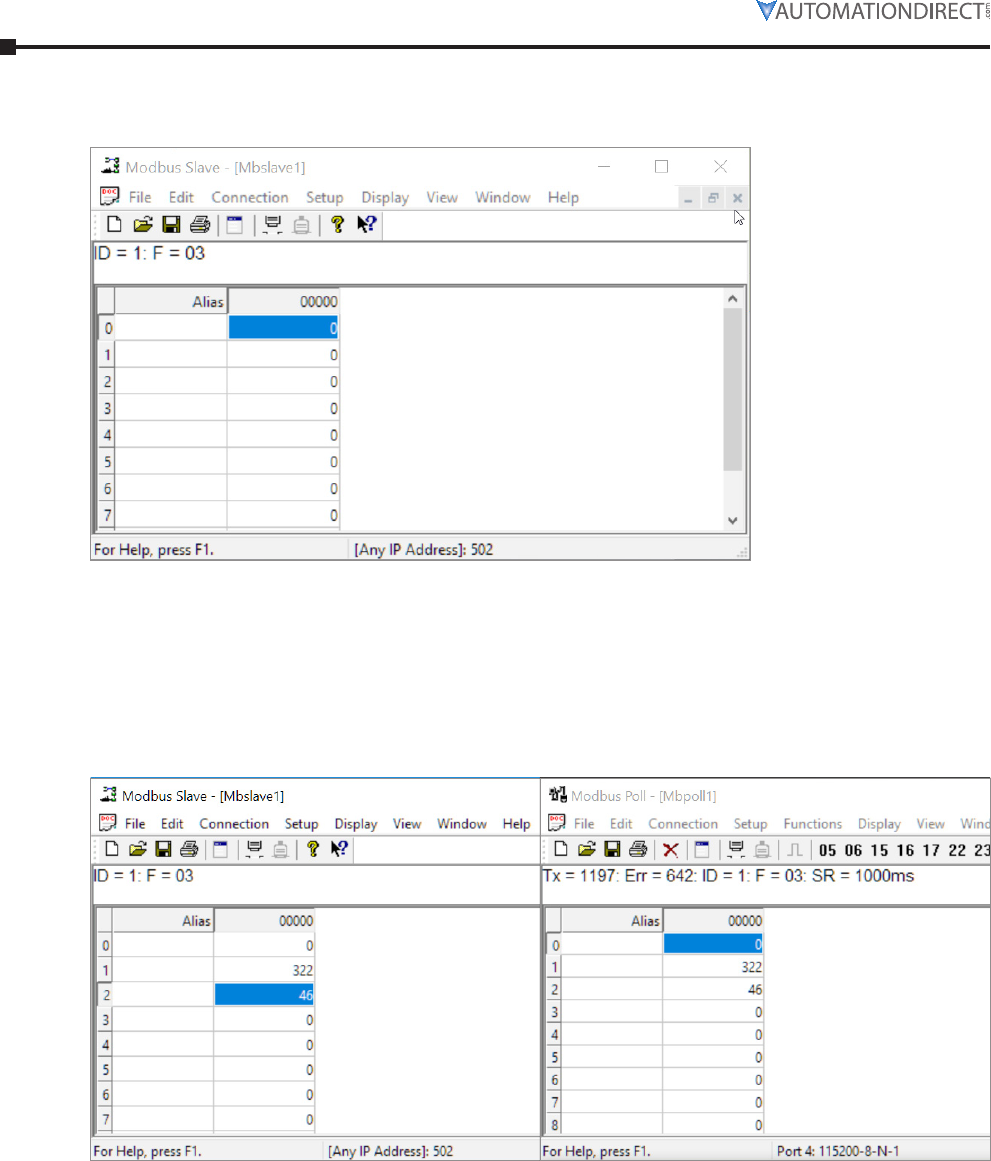Screen dimensions: 991x1161
Task: Click New document icon in upper Modbus Slave window
Action: 114,224
